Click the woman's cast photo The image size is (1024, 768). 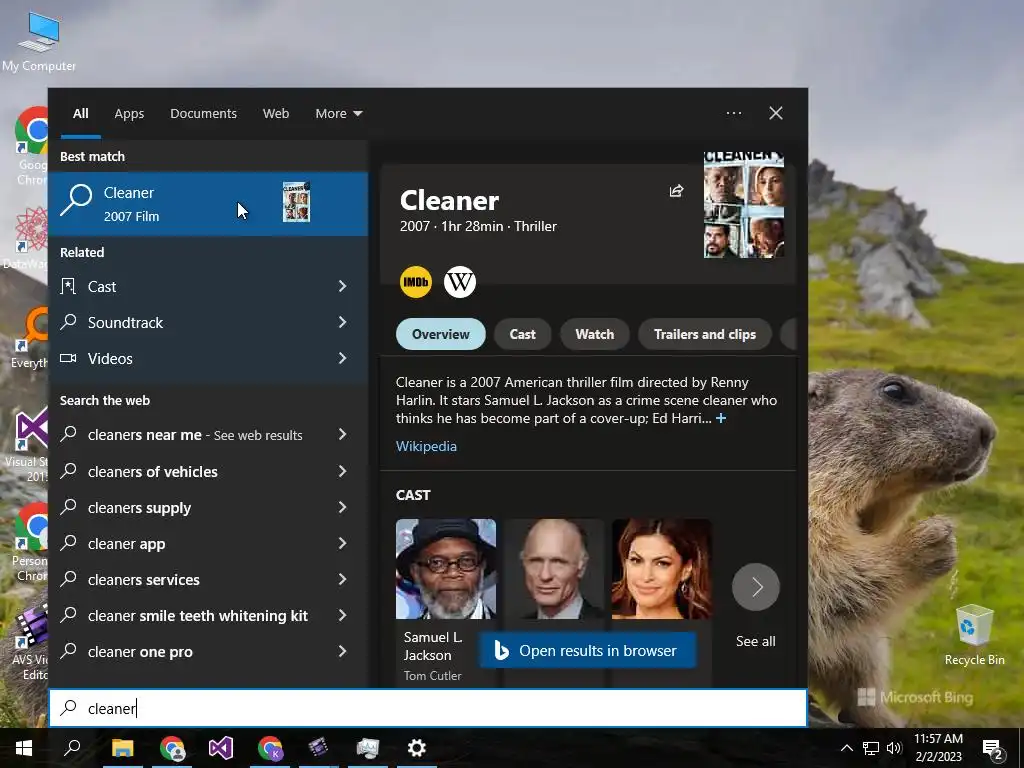coord(662,569)
